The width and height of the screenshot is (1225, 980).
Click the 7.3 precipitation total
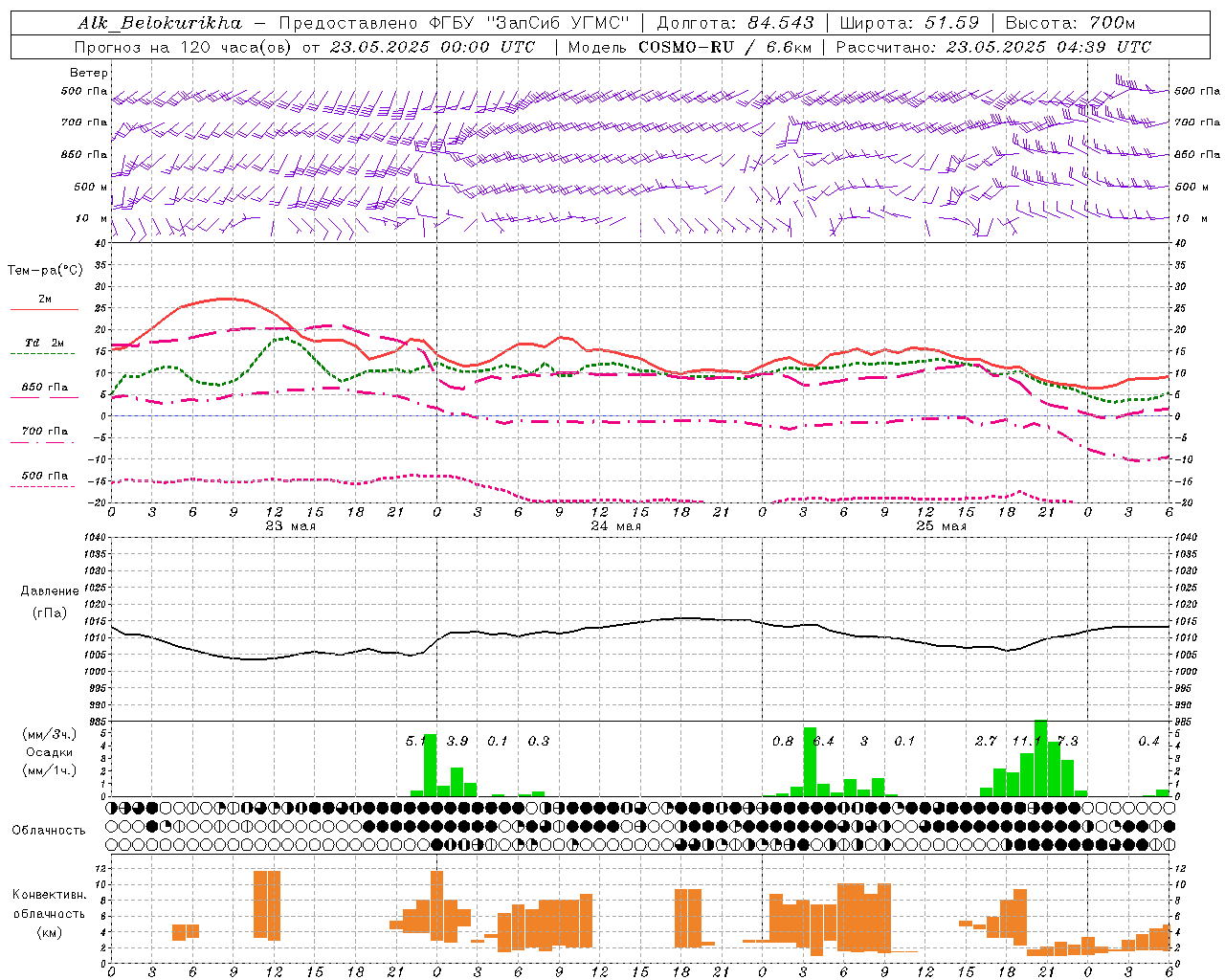coord(1067,741)
